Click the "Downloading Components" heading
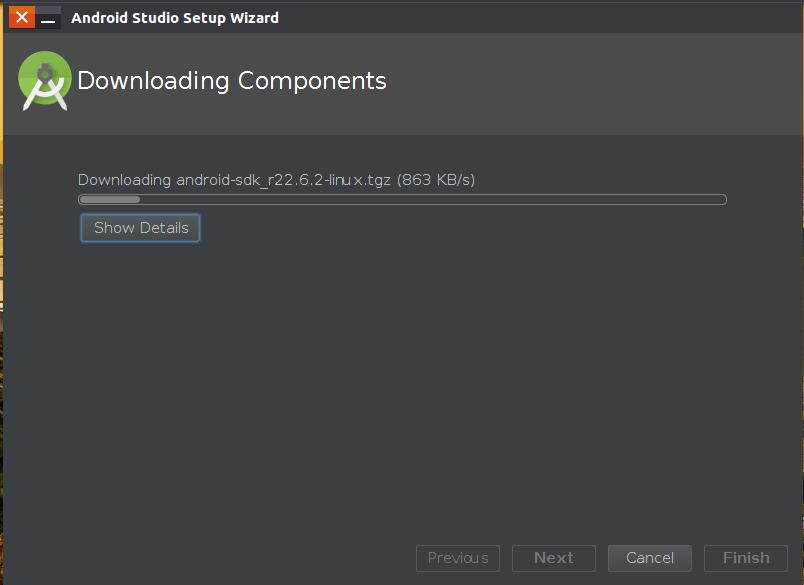This screenshot has width=804, height=585. [232, 81]
